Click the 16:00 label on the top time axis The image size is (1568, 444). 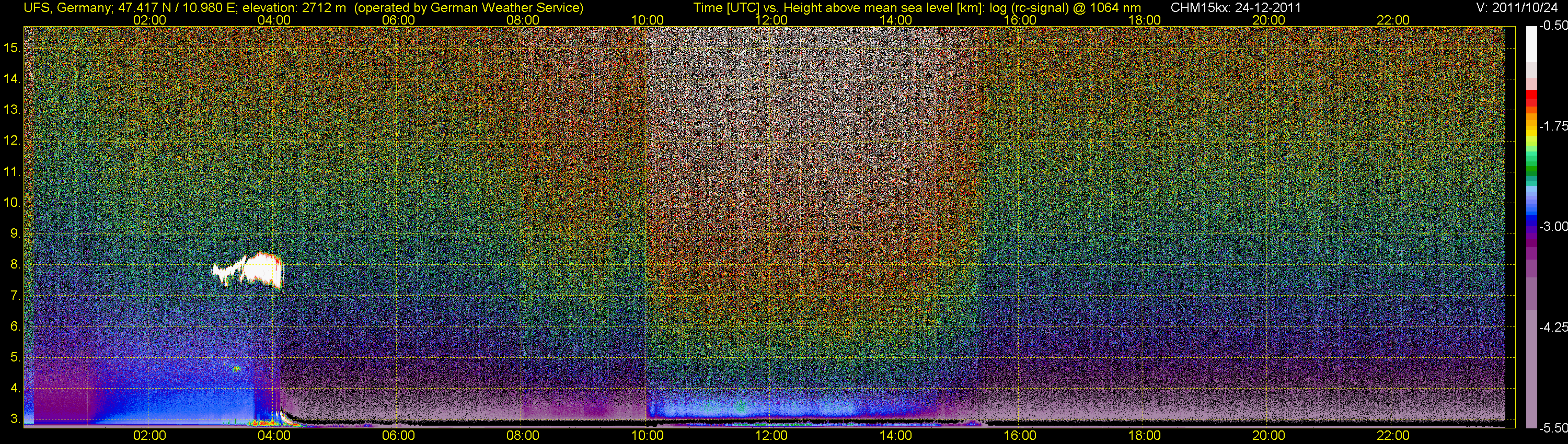coord(1020,20)
